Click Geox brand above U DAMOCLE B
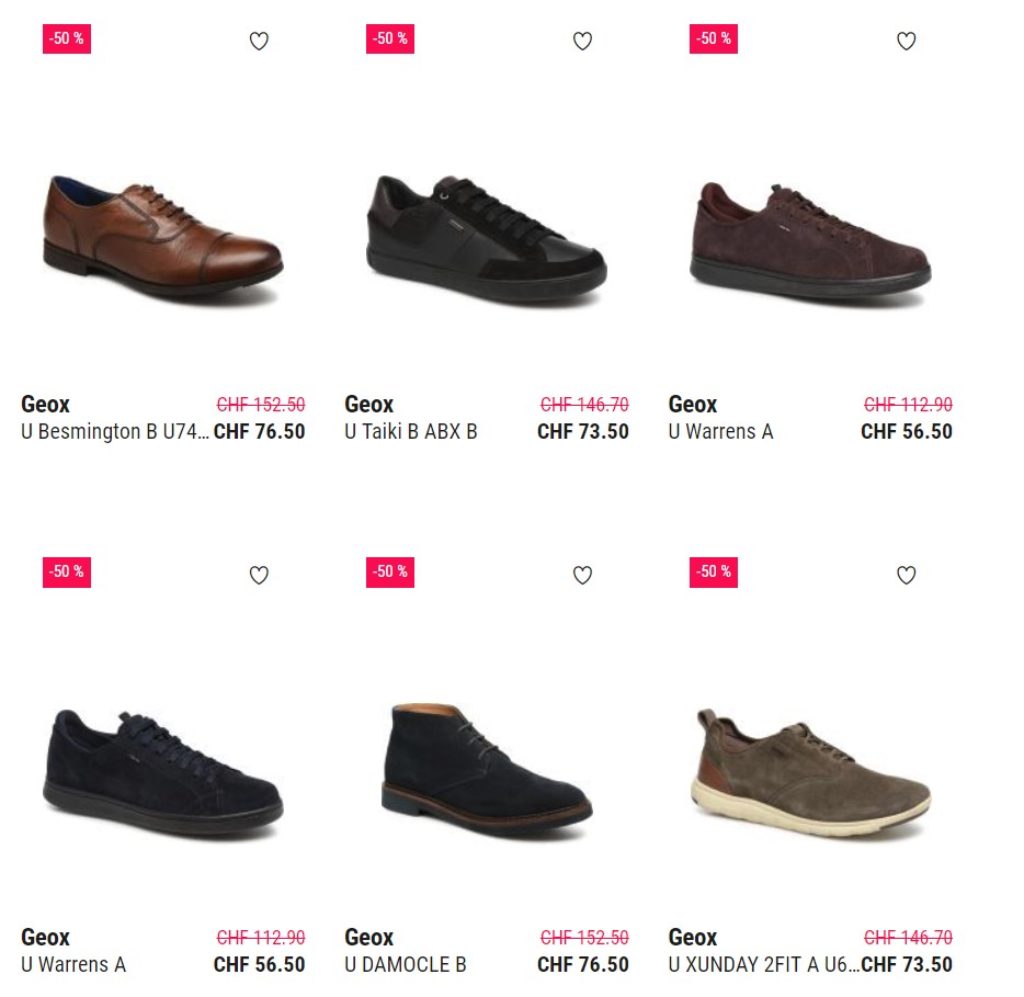The width and height of the screenshot is (1024, 997). [369, 938]
